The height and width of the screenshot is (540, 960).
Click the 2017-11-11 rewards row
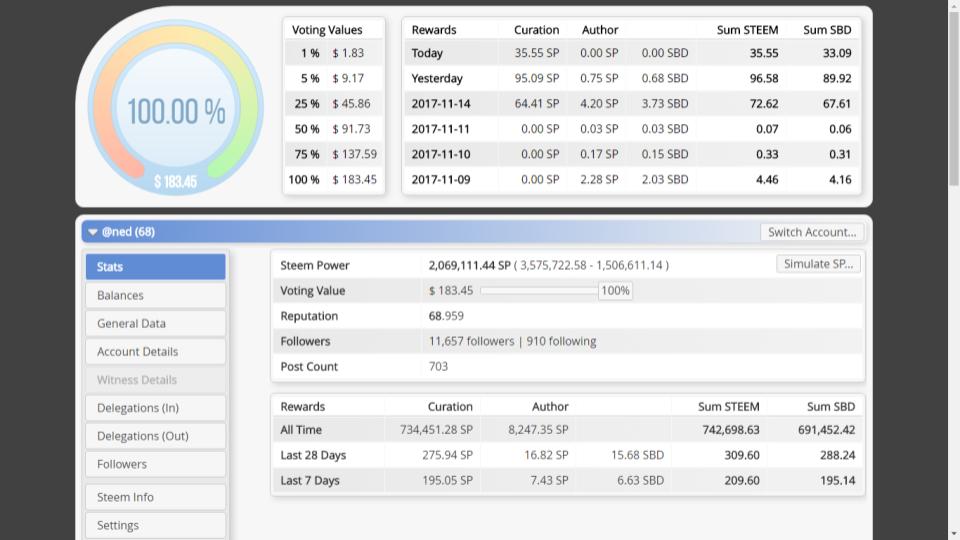[x=632, y=129]
